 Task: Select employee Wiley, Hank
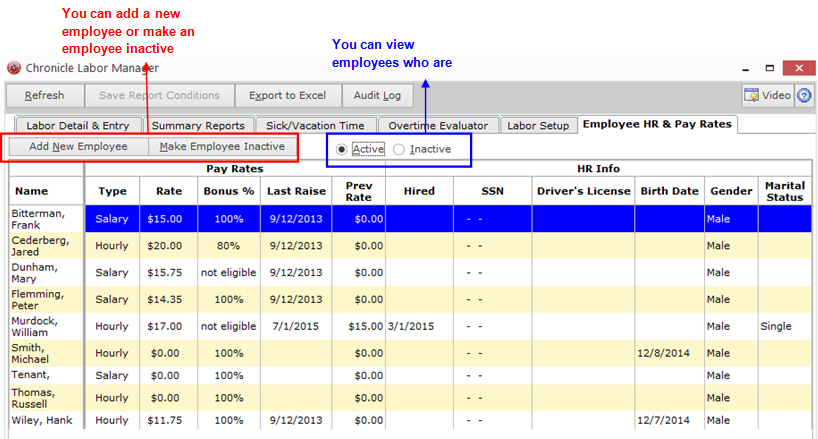tap(46, 420)
